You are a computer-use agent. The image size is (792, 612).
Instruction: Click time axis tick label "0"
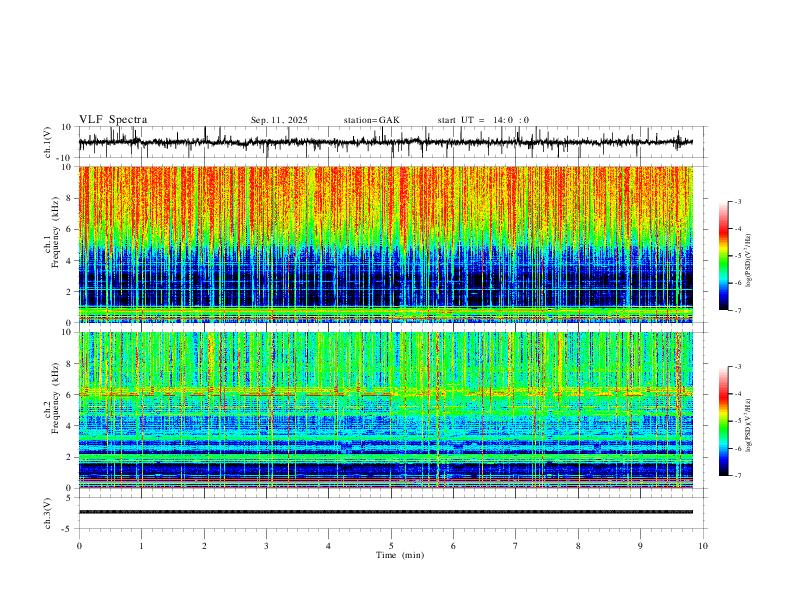(79, 546)
